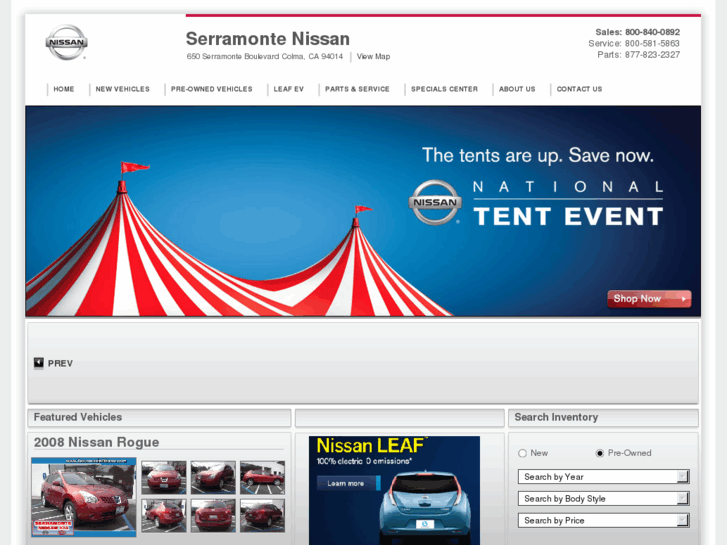The width and height of the screenshot is (727, 545).
Task: Open the Parts & Service menu
Action: pyautogui.click(x=357, y=89)
